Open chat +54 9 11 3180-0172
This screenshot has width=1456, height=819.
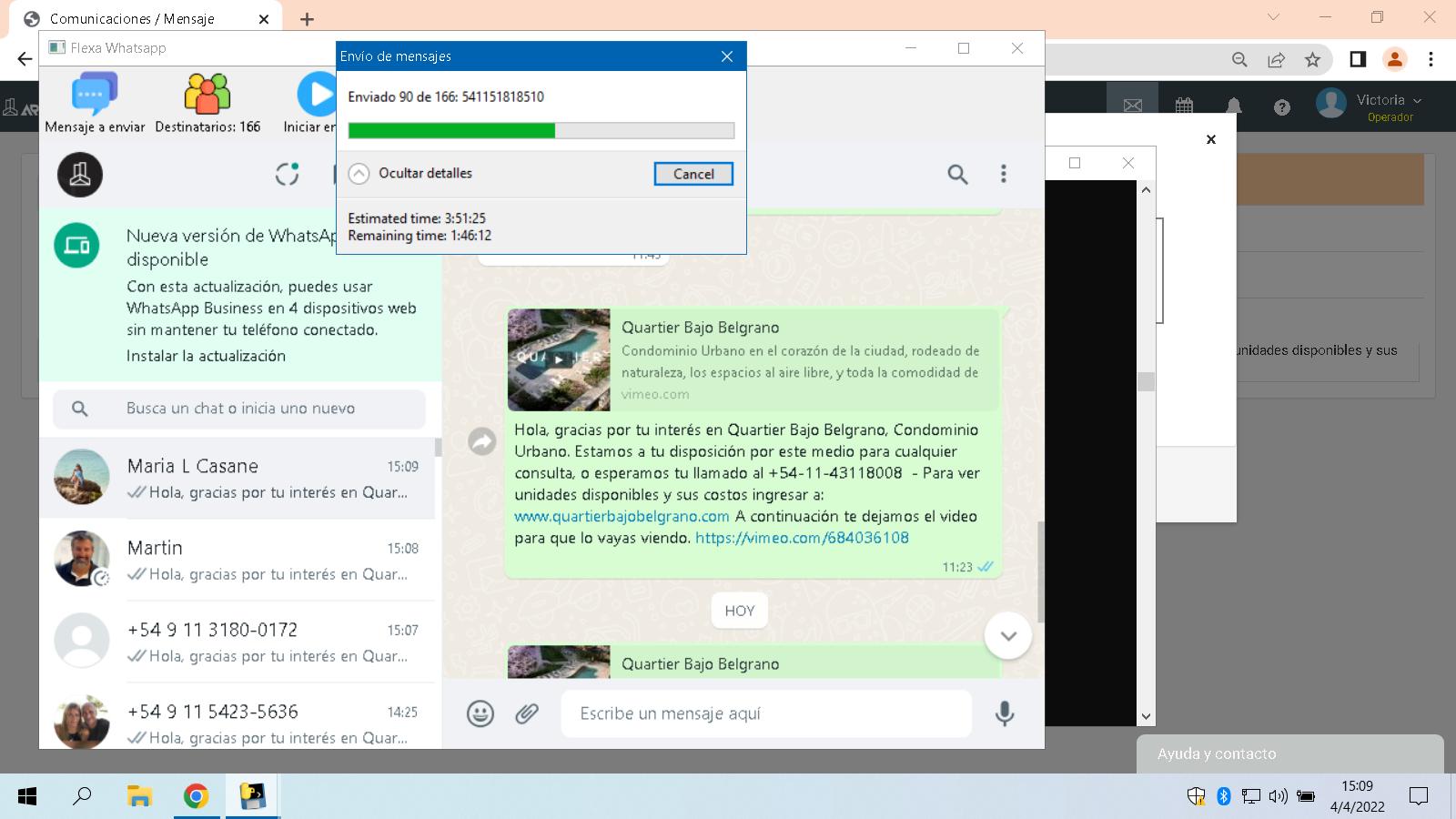(237, 642)
